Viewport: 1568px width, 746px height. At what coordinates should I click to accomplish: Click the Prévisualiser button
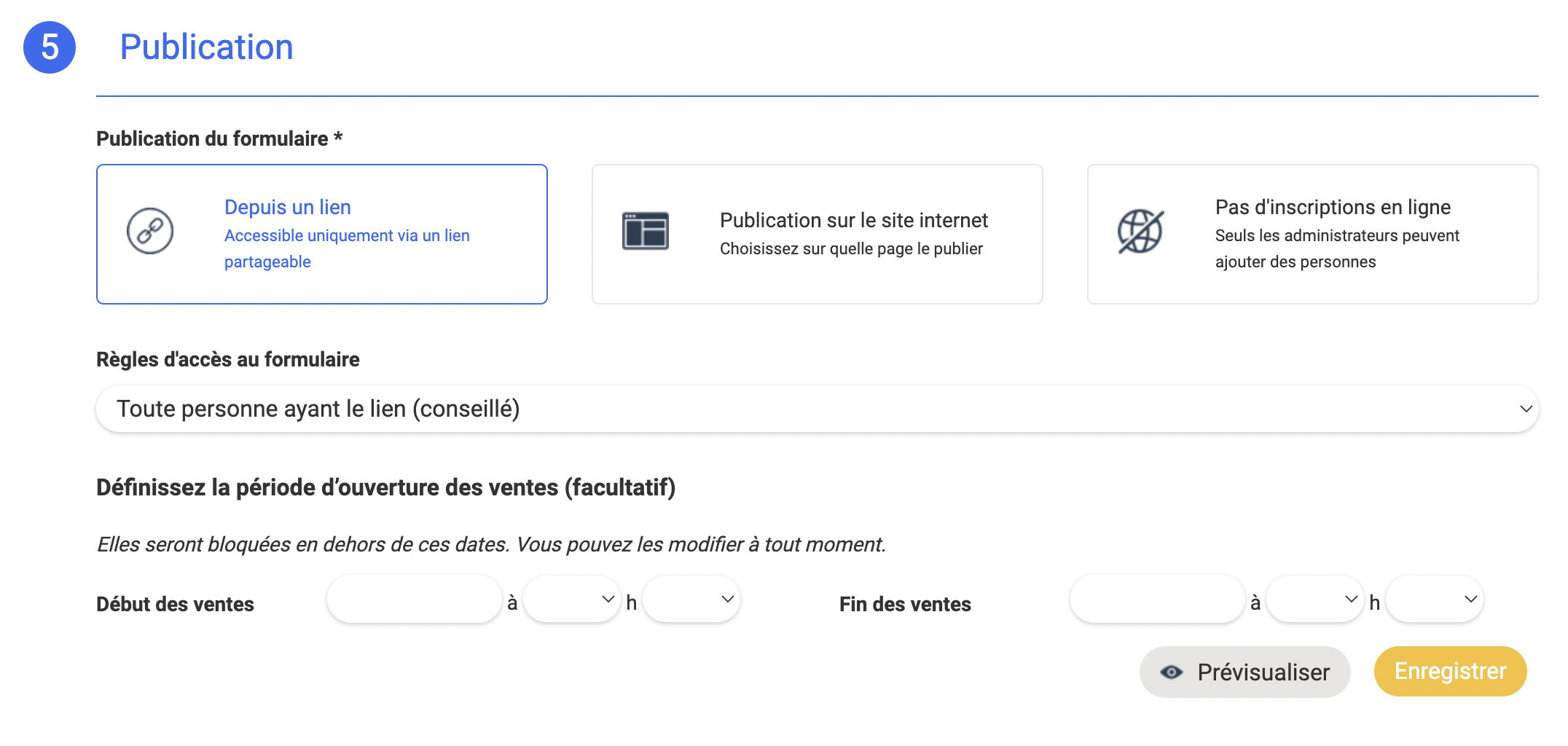pos(1245,672)
